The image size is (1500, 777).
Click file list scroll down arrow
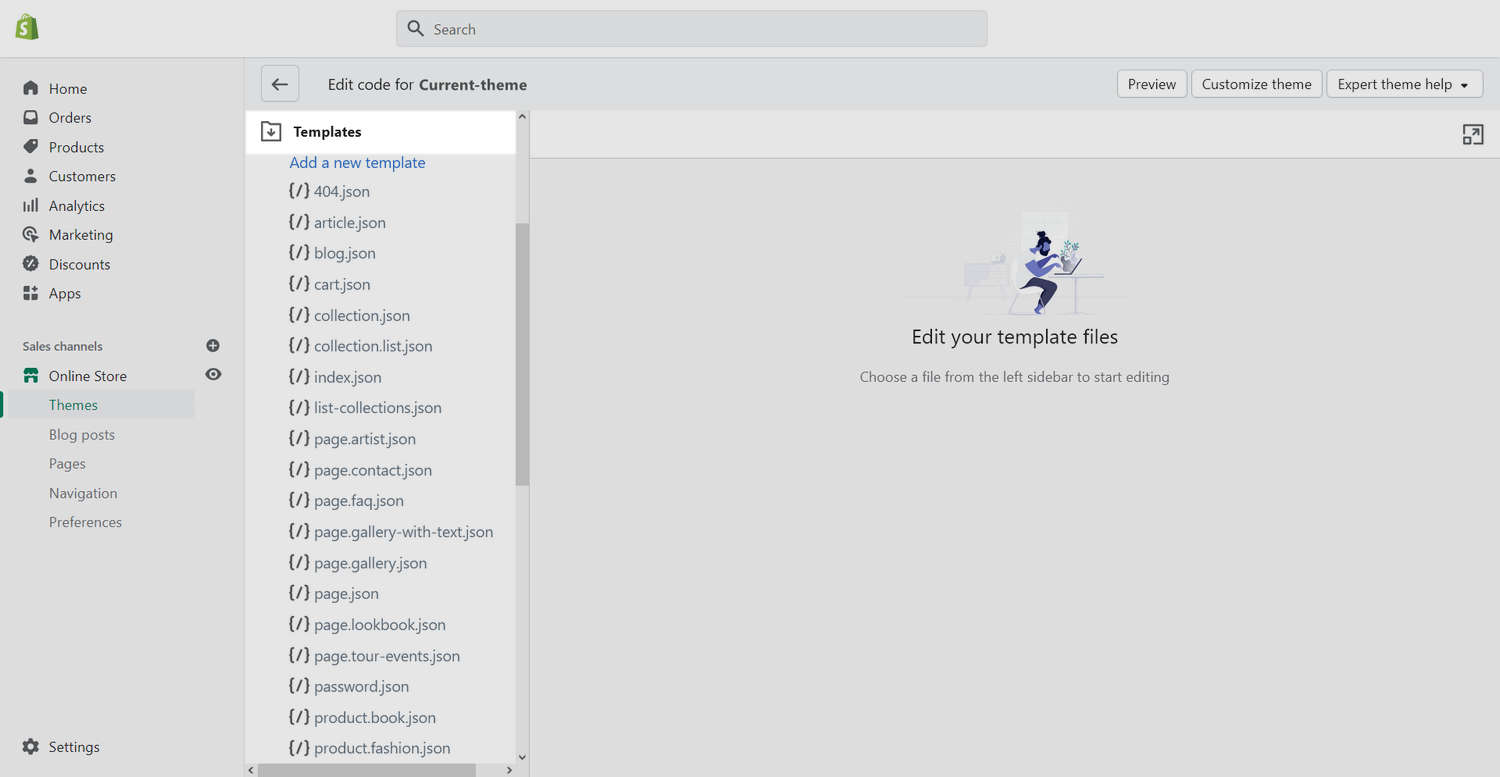(x=522, y=757)
